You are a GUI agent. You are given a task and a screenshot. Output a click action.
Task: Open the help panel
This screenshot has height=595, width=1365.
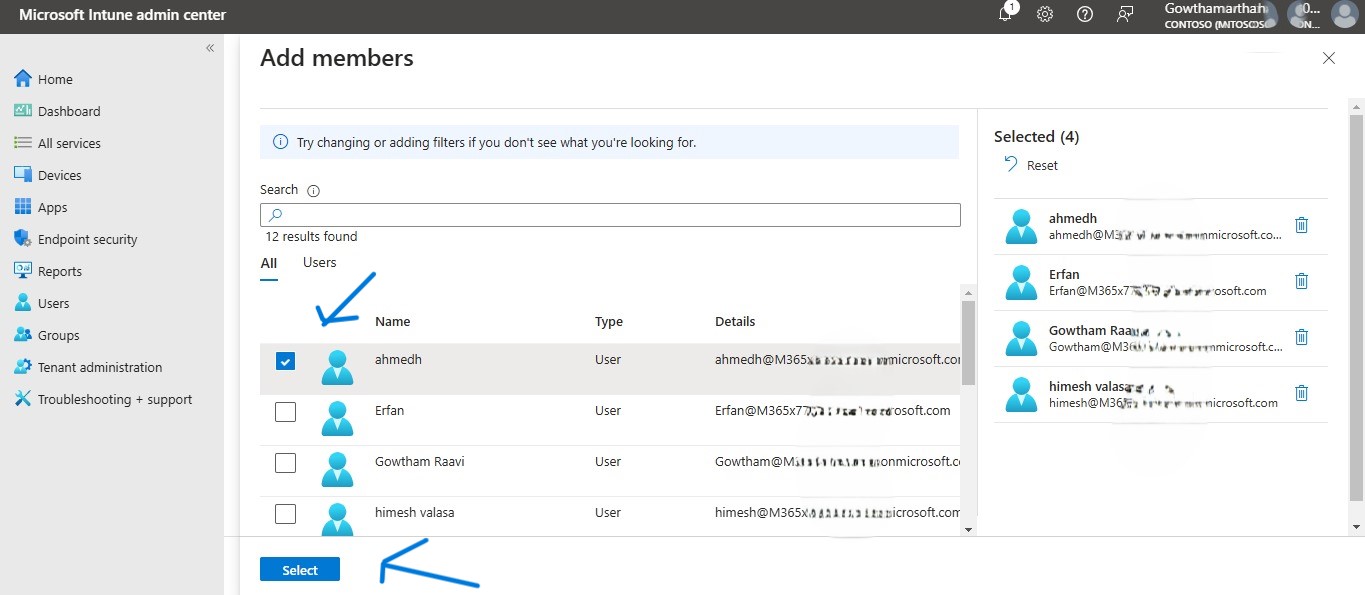[1084, 14]
